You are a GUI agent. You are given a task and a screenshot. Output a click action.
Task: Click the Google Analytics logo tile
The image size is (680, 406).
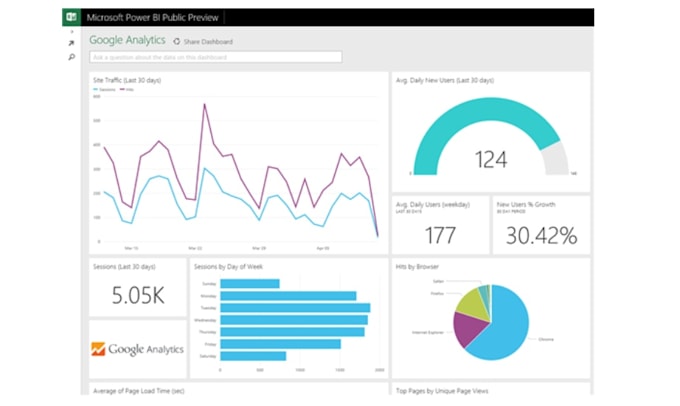click(138, 349)
